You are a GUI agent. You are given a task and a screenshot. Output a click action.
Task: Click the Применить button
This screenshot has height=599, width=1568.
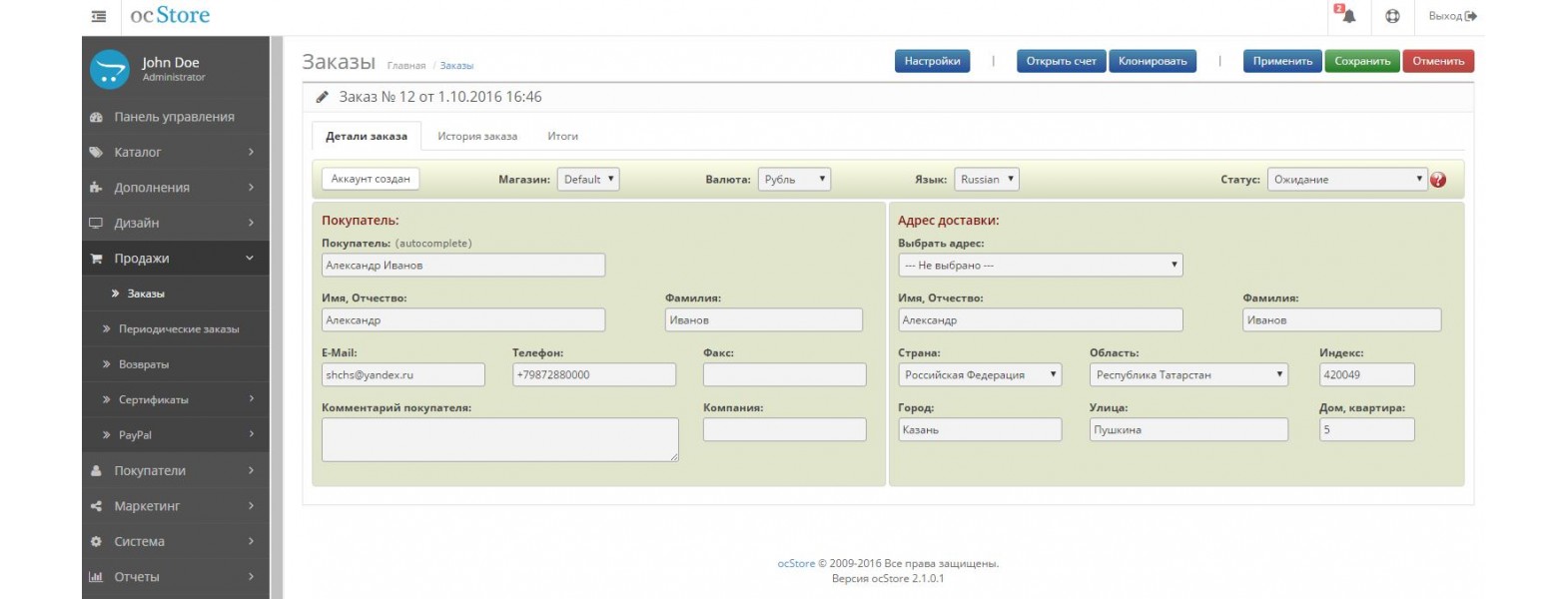pos(1282,61)
